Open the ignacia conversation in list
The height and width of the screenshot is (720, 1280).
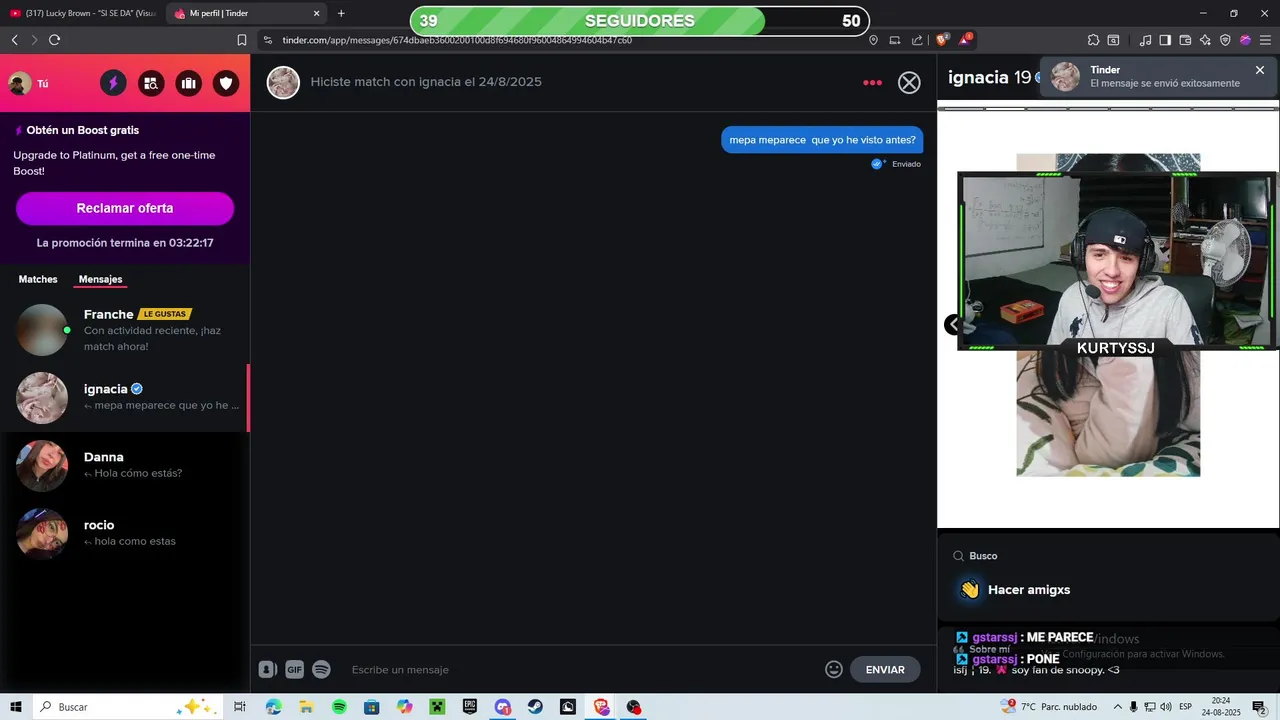tap(125, 398)
